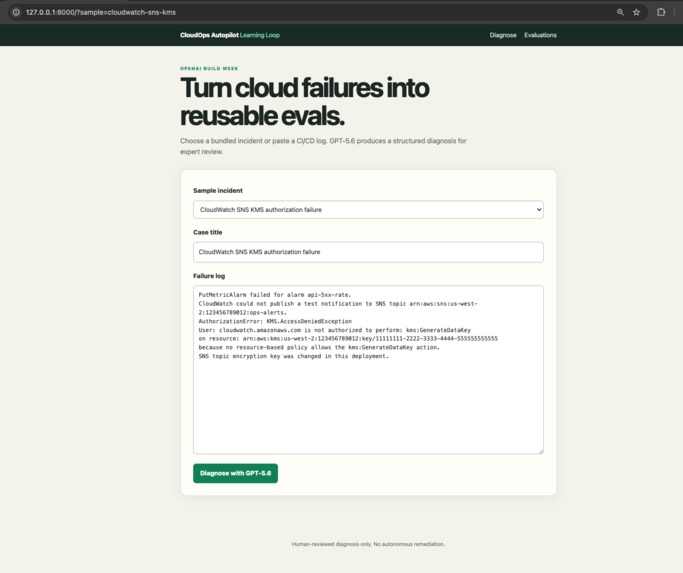This screenshot has height=573, width=683.
Task: Click the 'Sample incident' label
Action: (218, 190)
